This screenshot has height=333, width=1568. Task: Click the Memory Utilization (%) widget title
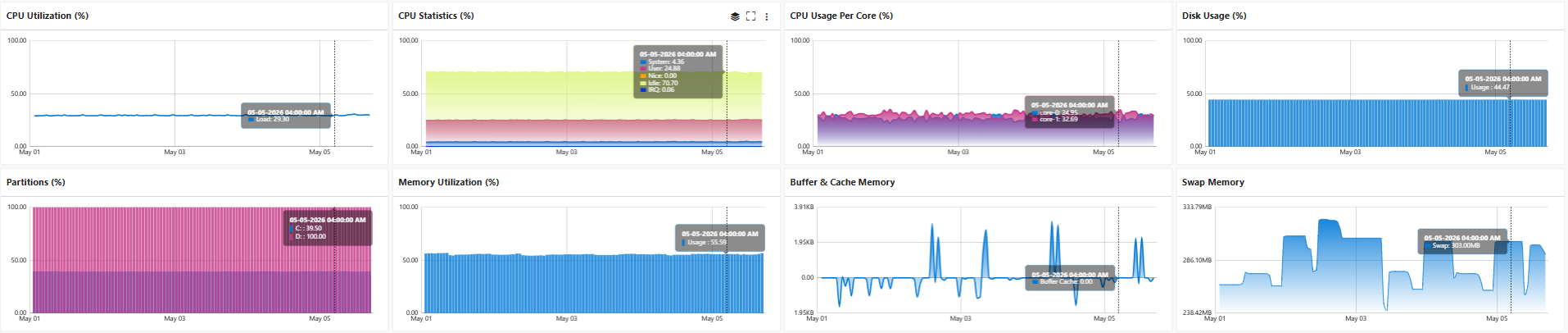448,182
